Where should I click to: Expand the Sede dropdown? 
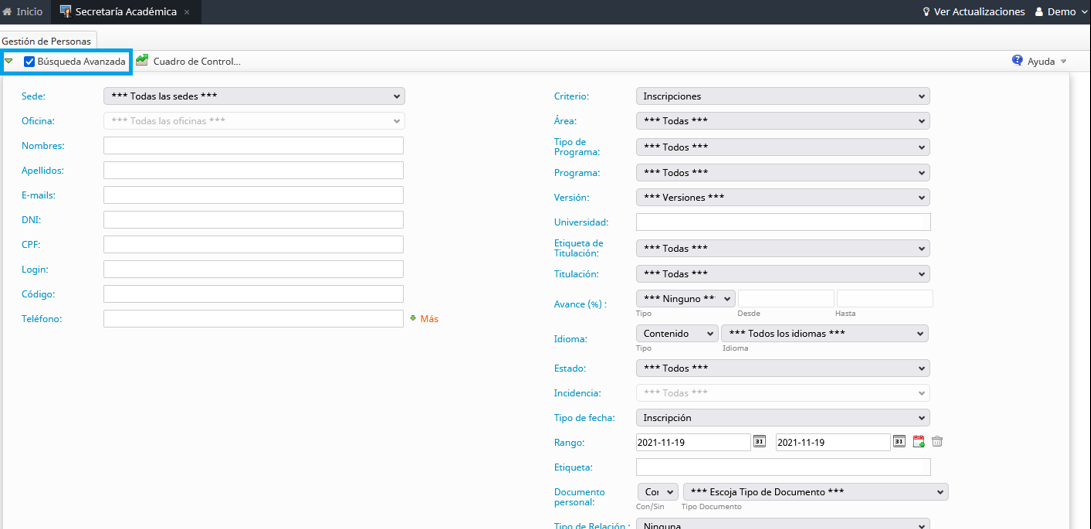click(254, 96)
